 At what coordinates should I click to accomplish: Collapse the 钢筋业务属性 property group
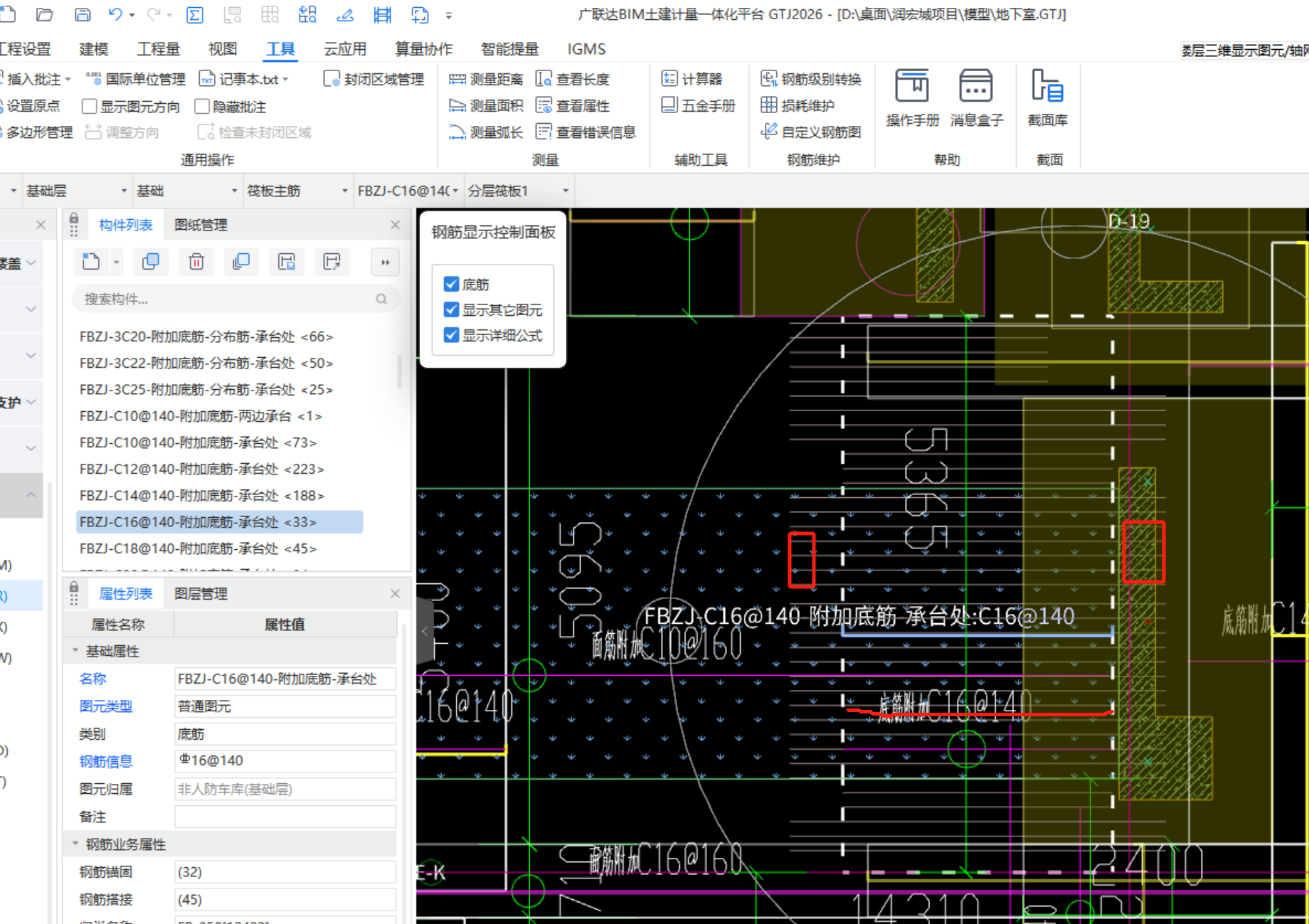75,844
